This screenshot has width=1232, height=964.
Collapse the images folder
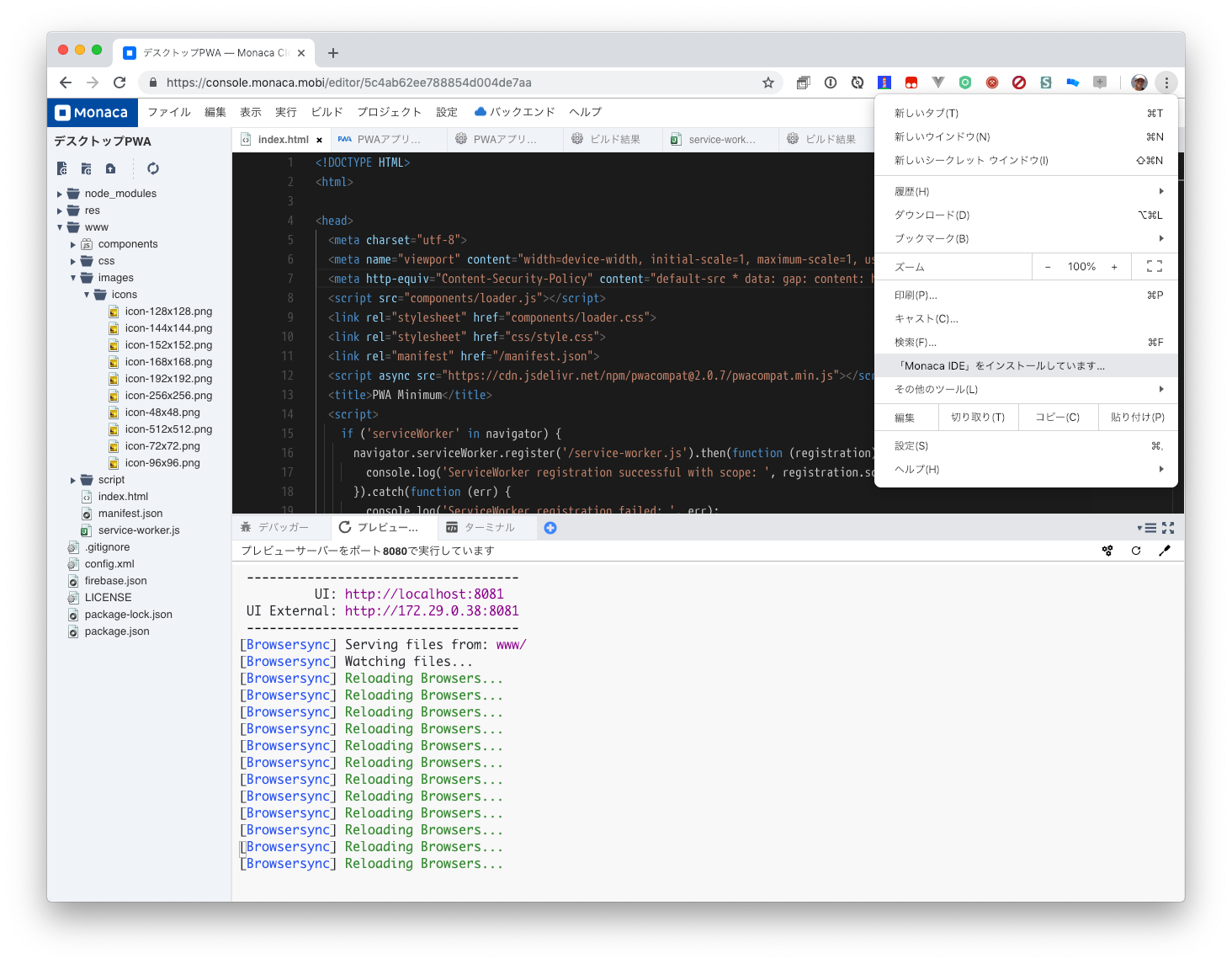coord(73,278)
